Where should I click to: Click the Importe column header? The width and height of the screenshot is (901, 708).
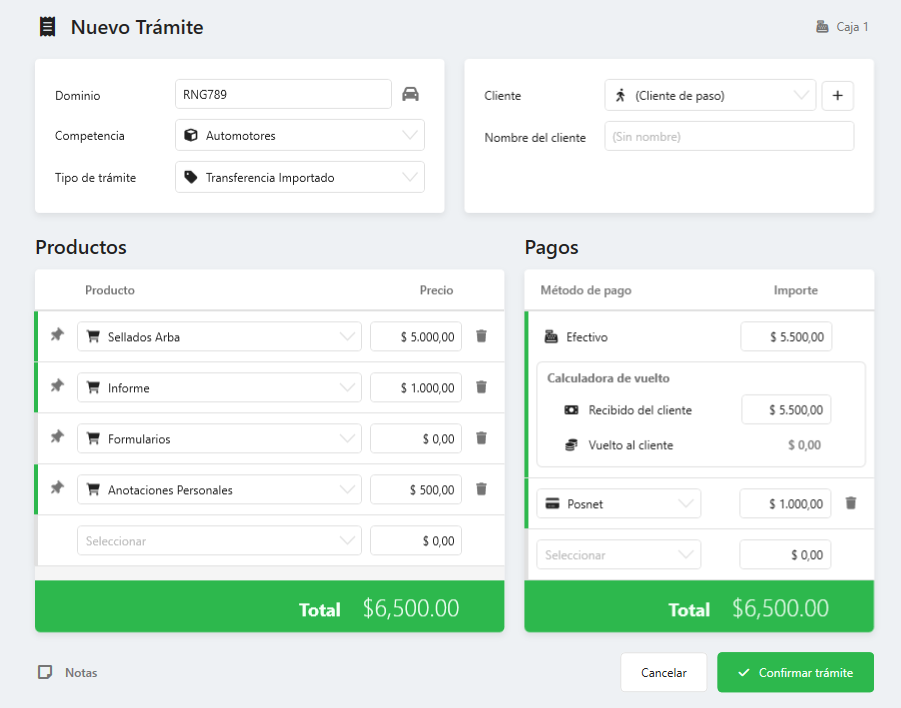[x=795, y=290]
